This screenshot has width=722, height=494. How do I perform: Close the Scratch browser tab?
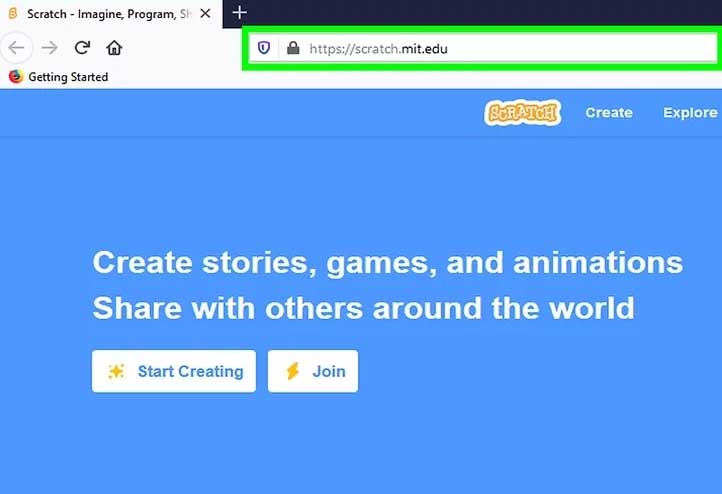click(205, 14)
